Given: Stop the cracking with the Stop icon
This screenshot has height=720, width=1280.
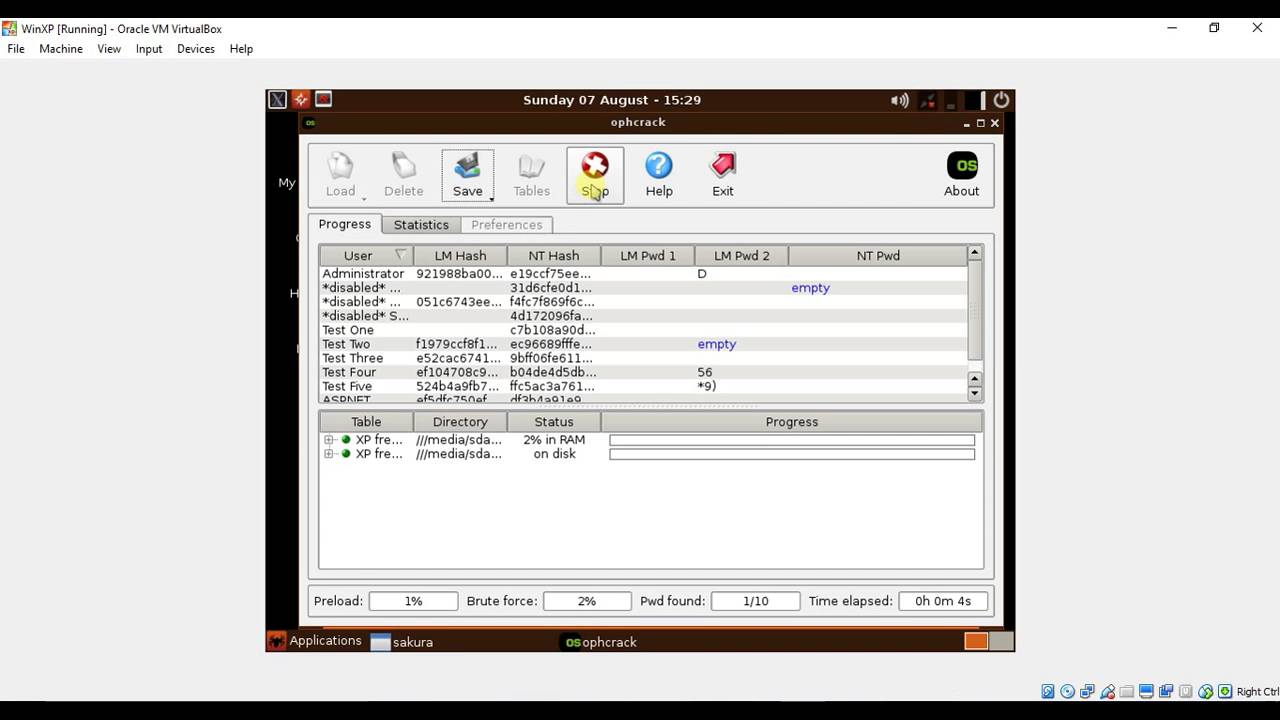Looking at the screenshot, I should tap(595, 166).
